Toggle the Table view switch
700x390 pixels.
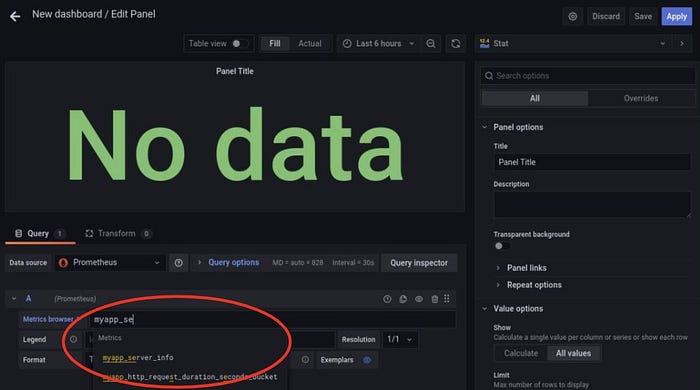(239, 43)
